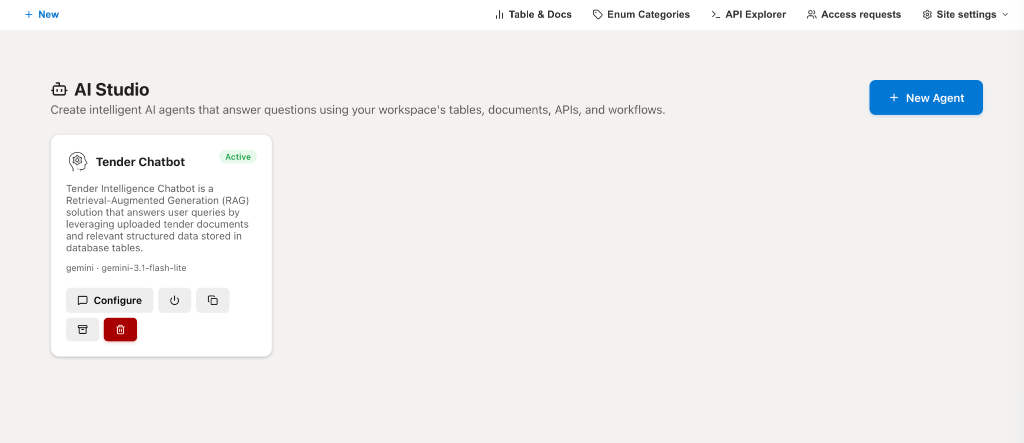This screenshot has width=1024, height=443.
Task: Click the New button at top left
Action: pyautogui.click(x=42, y=14)
